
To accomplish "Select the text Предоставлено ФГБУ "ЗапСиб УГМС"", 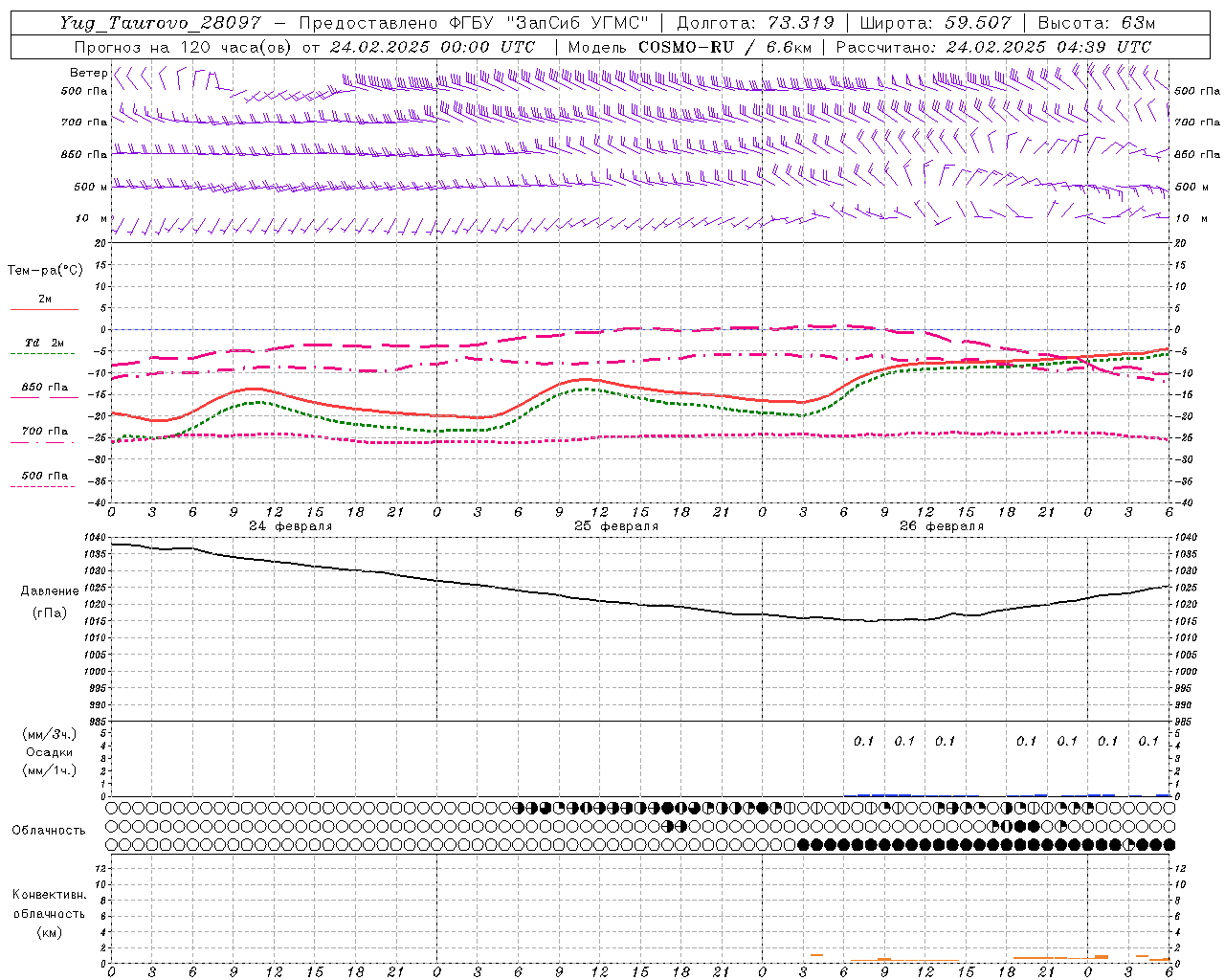I will tap(474, 23).
